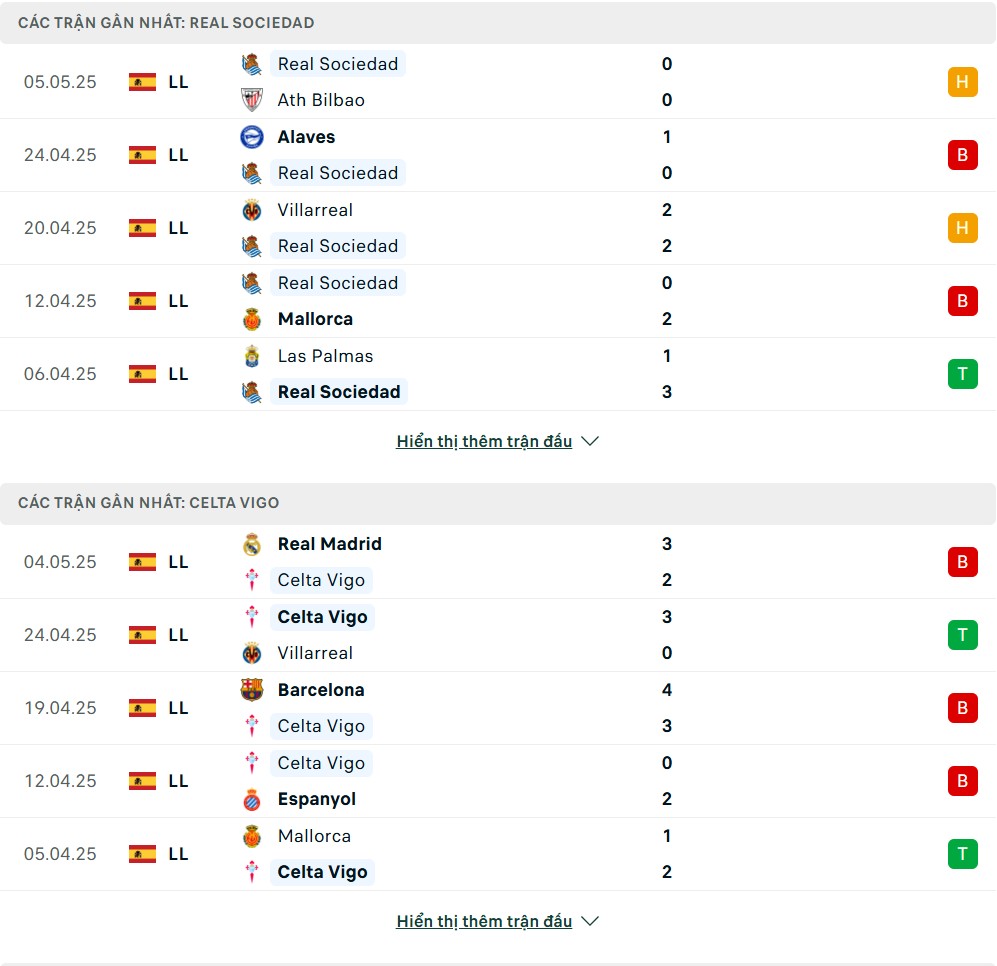Open the Espanyol team link
This screenshot has width=997, height=966.
(317, 799)
